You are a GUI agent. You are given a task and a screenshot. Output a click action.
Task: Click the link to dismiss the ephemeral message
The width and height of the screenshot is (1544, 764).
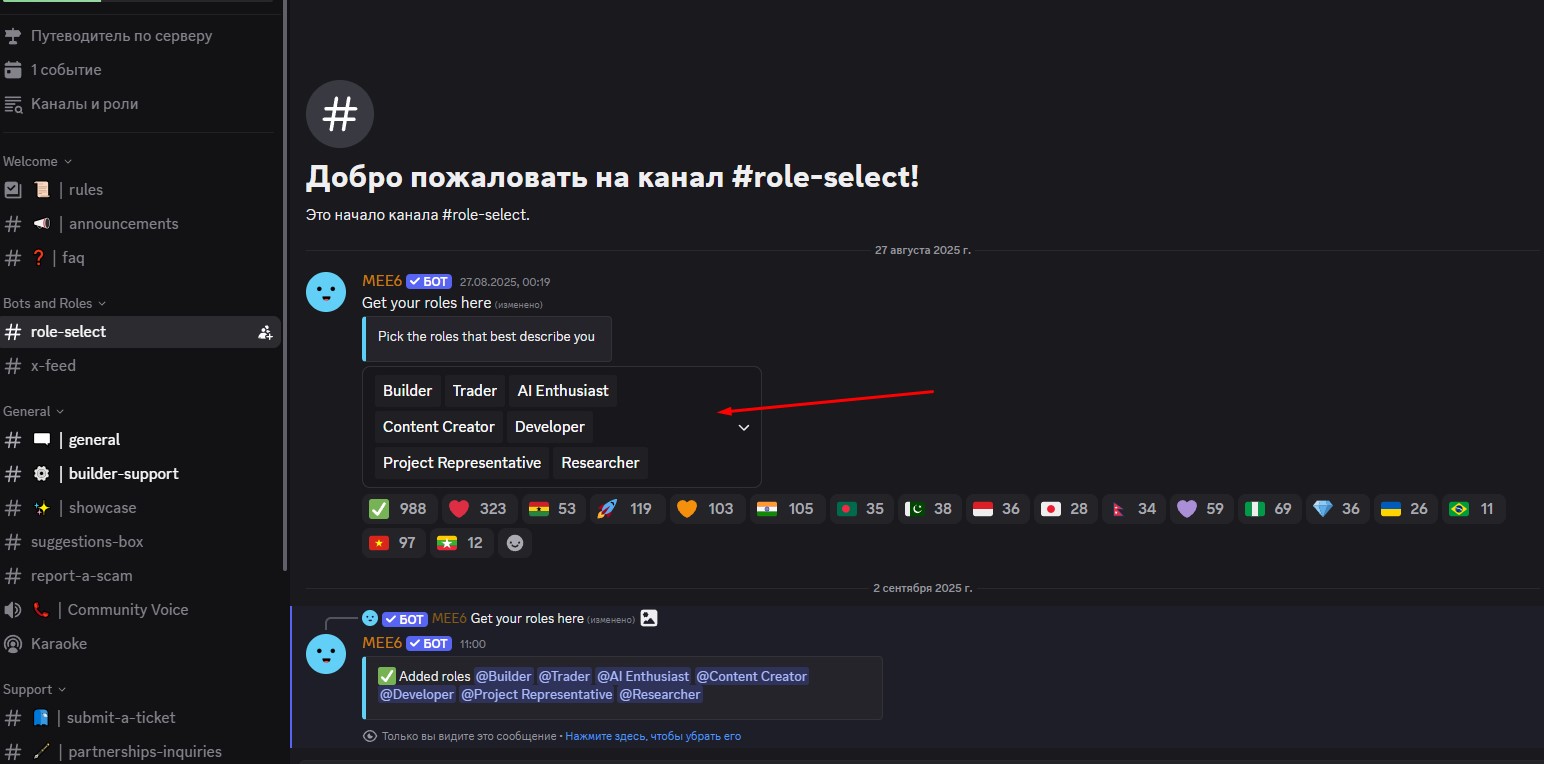click(x=653, y=736)
